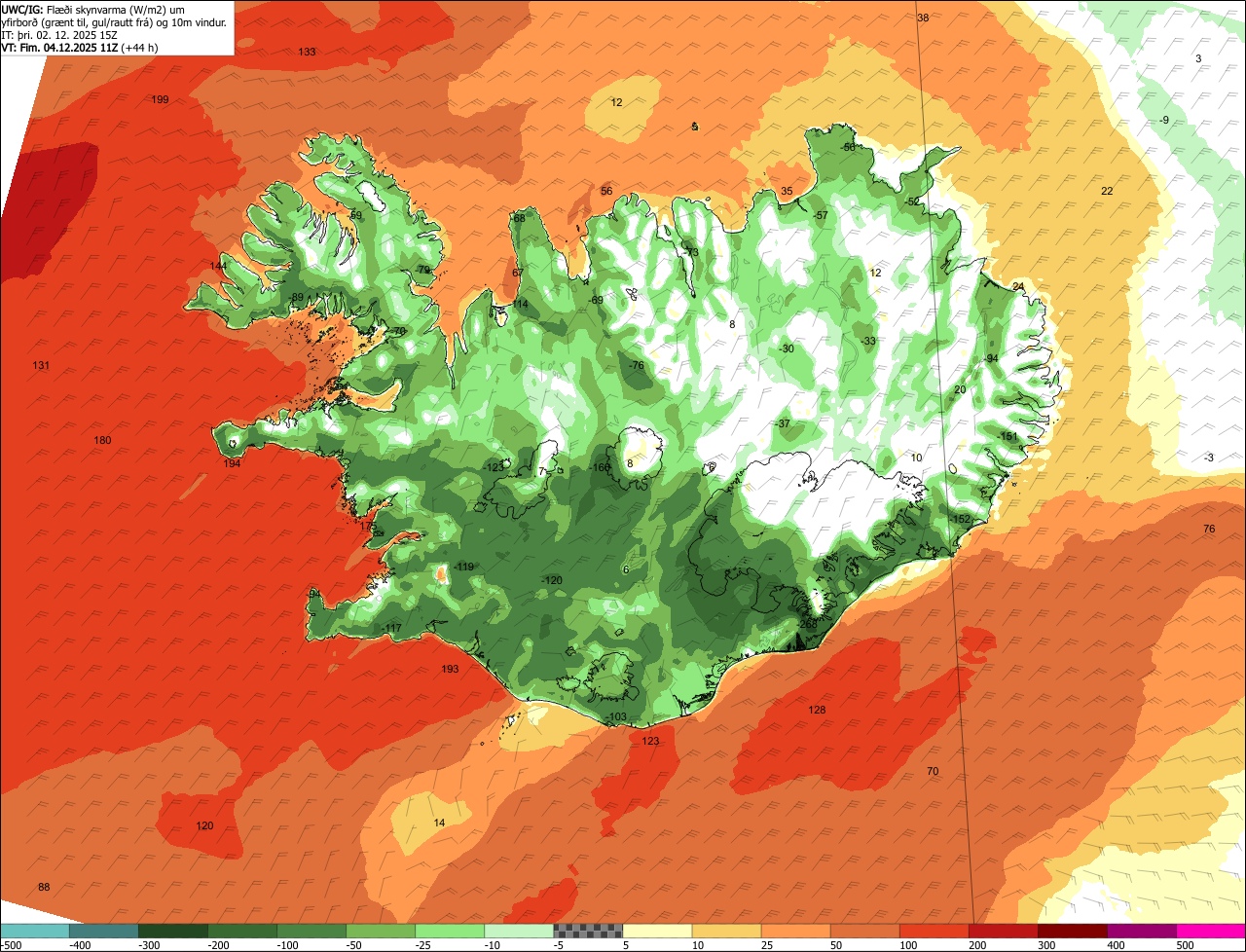Click the legend swatch between -300 and -200
Image resolution: width=1246 pixels, height=952 pixels.
[173, 931]
